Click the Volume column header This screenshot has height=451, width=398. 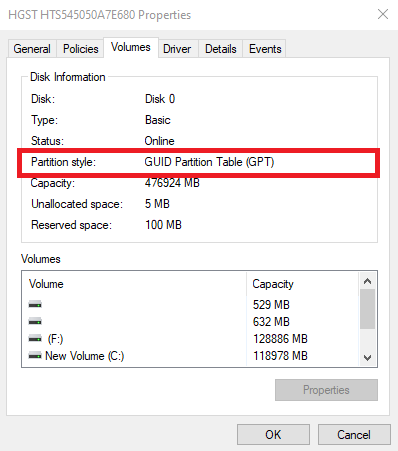tap(134, 284)
